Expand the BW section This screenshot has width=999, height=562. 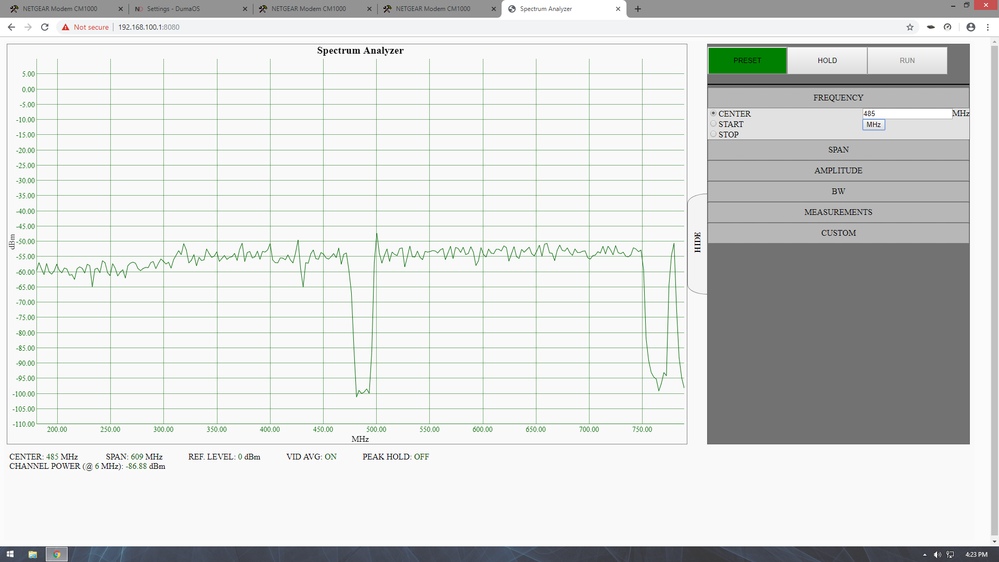coord(838,191)
